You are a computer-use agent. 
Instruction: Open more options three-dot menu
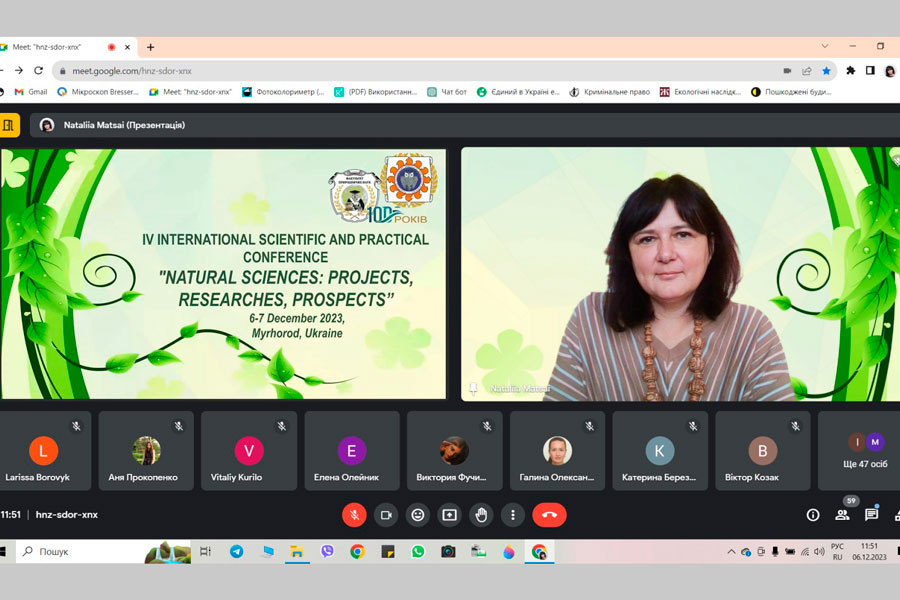(513, 515)
